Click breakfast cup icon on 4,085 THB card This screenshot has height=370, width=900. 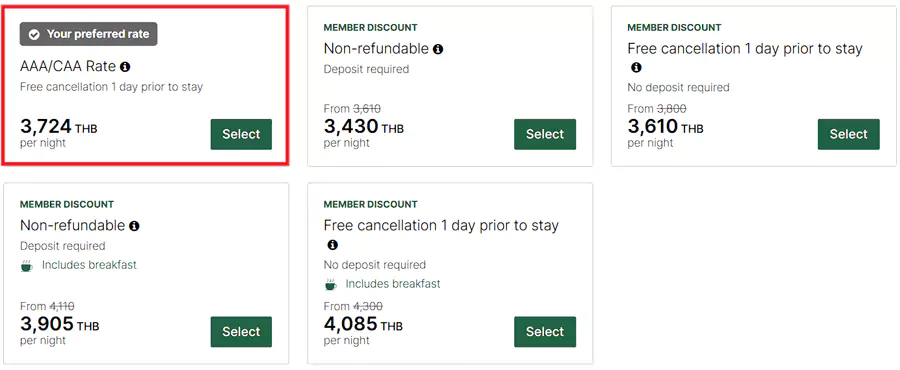tap(330, 285)
